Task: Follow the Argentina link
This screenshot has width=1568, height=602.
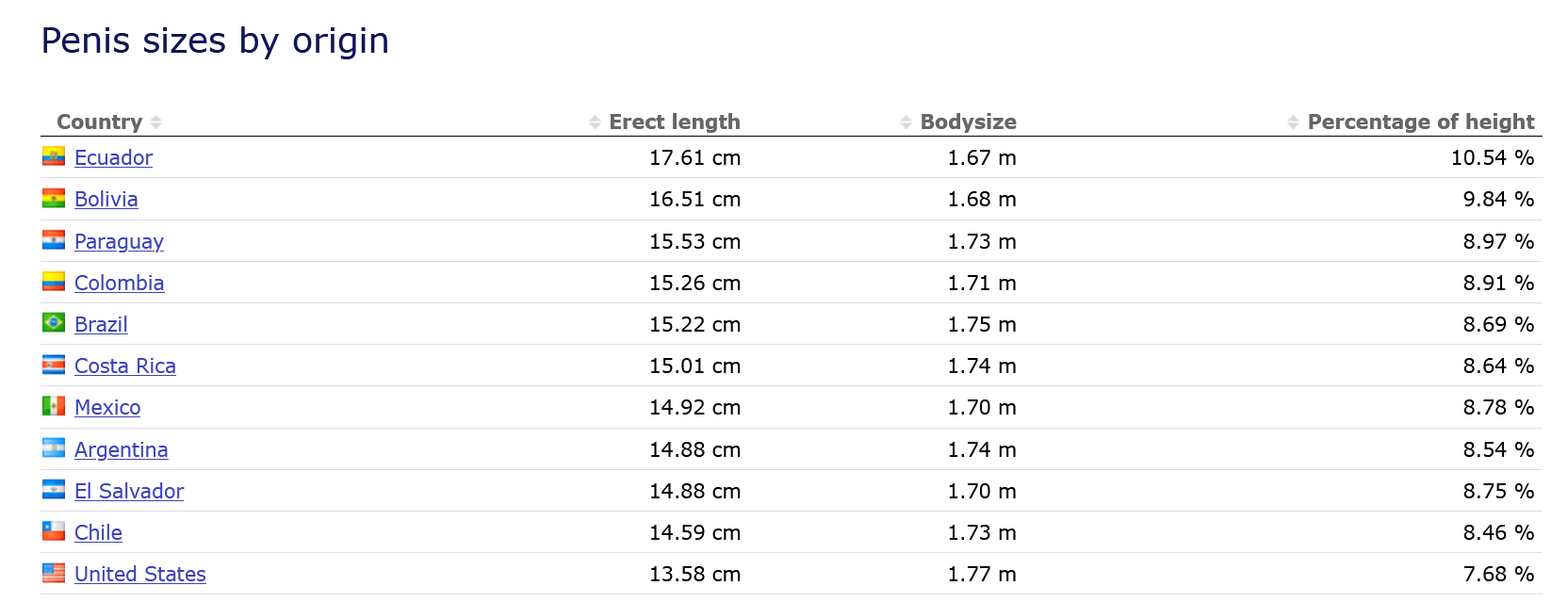Action: tap(121, 449)
